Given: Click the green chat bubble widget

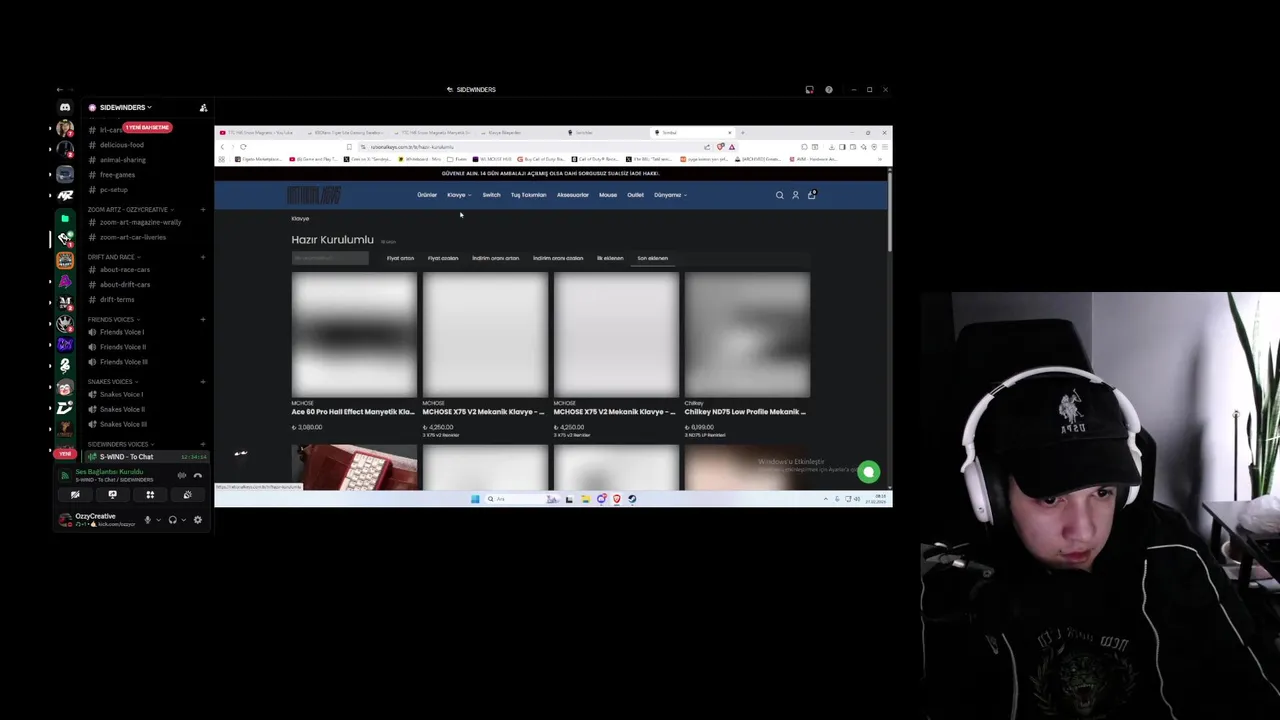Looking at the screenshot, I should [868, 472].
